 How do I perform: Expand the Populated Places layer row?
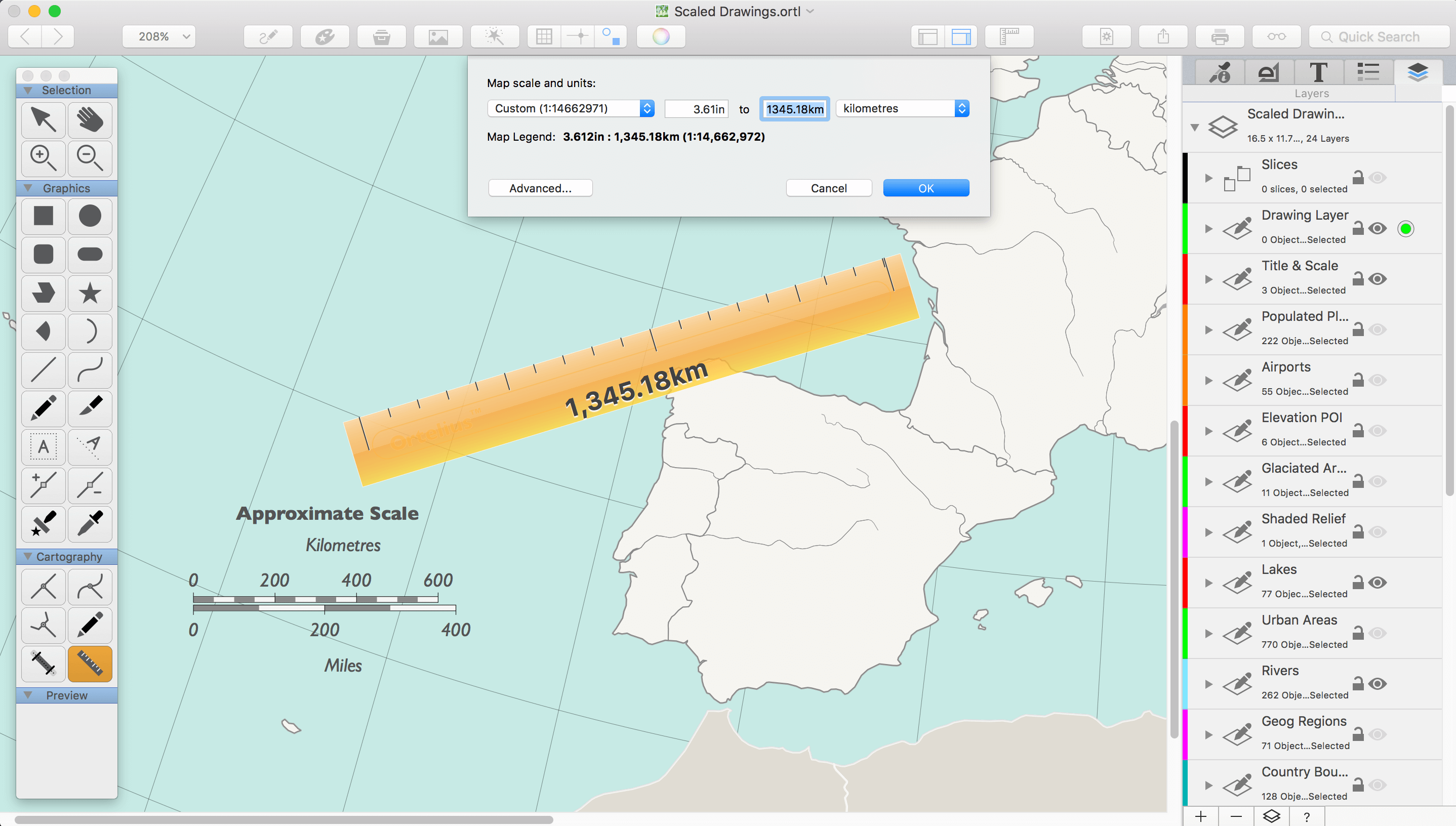point(1208,330)
